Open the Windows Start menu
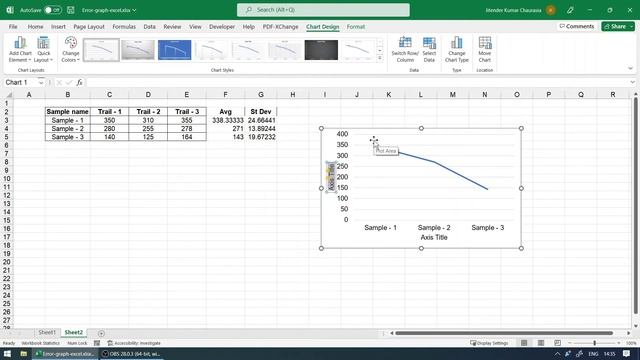 click(7, 354)
